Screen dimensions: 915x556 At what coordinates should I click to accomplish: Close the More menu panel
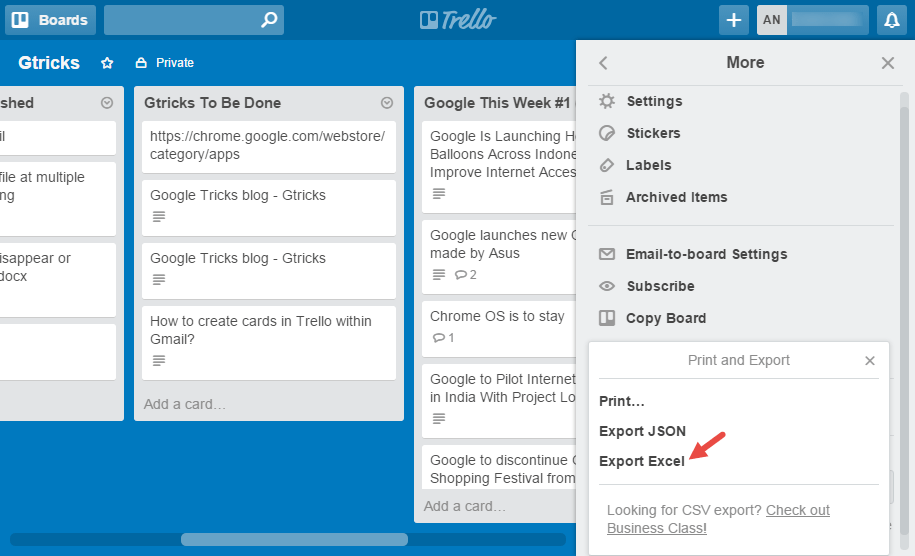[x=888, y=63]
